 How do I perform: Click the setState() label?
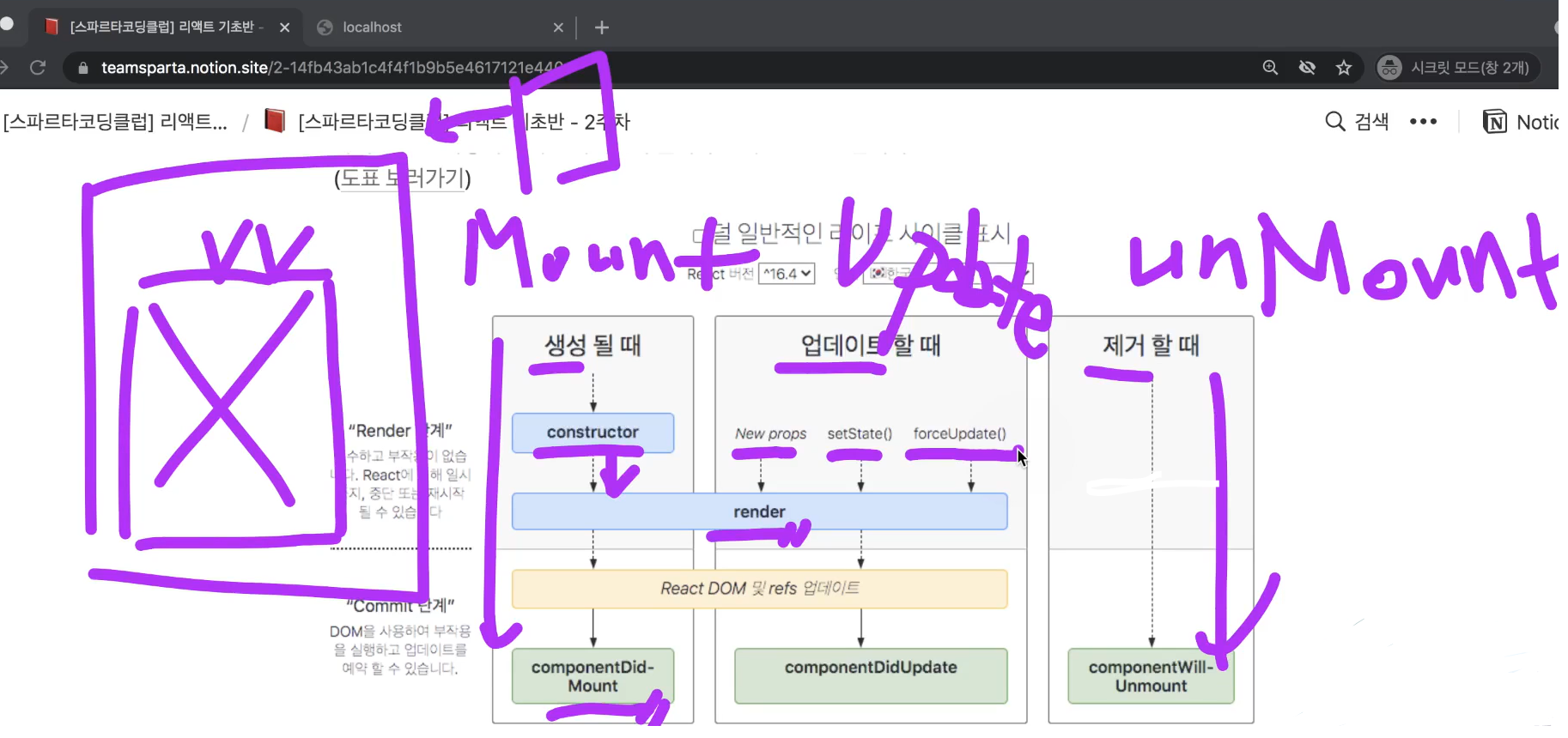[860, 434]
